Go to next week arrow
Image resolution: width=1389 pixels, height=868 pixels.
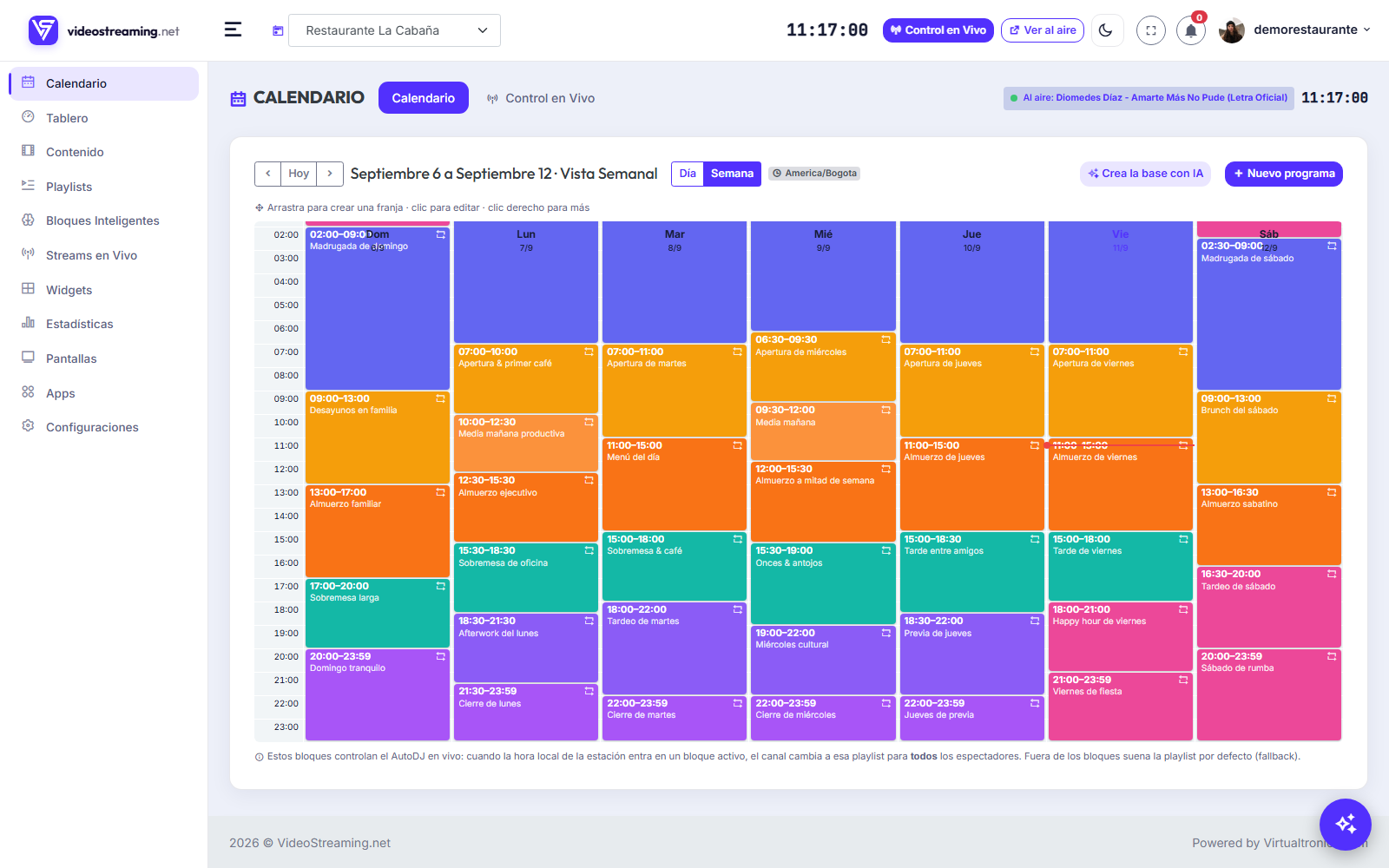click(x=330, y=174)
